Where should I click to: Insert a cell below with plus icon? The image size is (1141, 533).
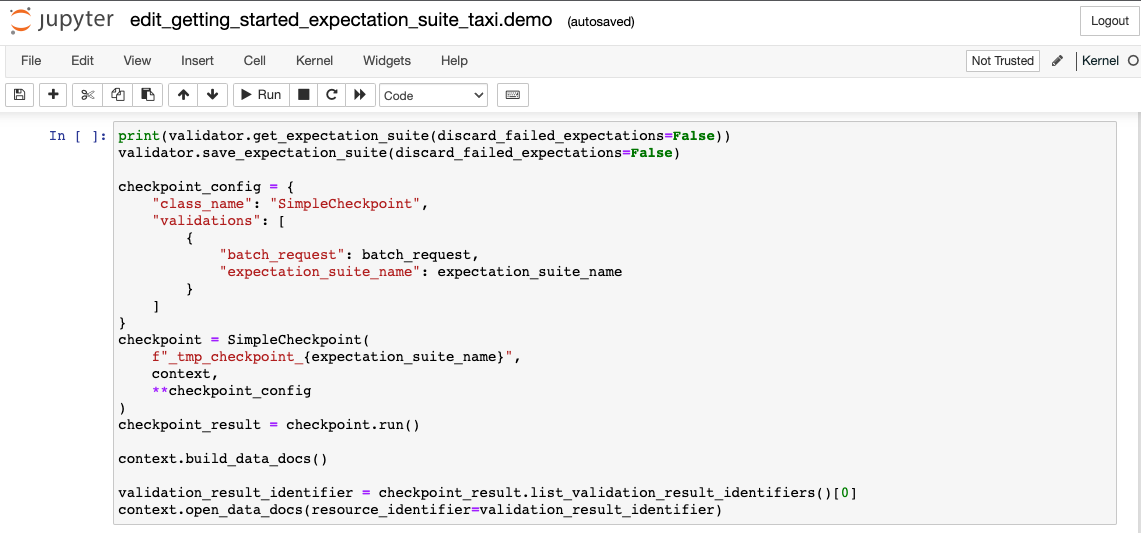pyautogui.click(x=53, y=95)
